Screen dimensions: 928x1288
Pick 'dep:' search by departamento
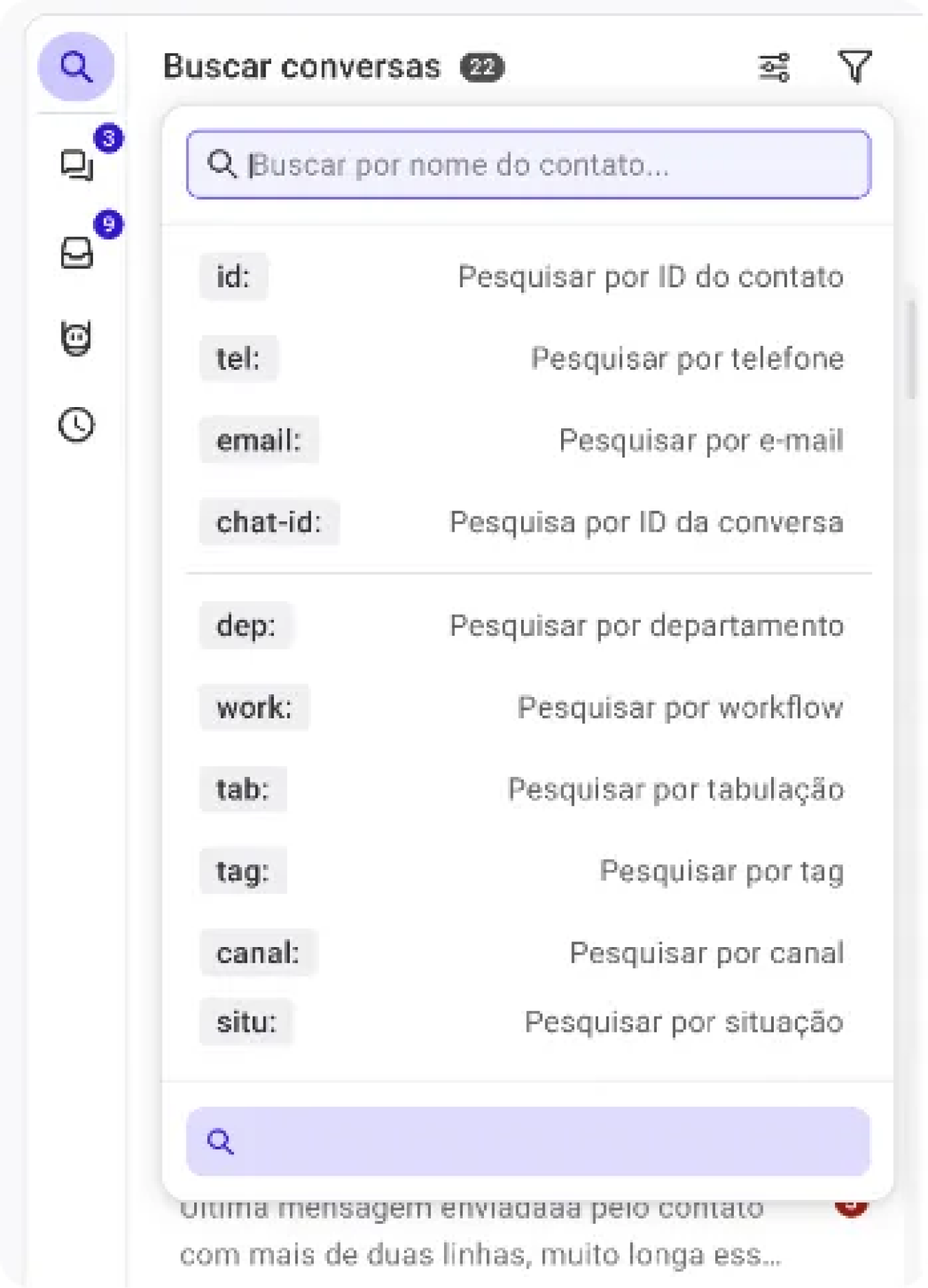point(523,625)
